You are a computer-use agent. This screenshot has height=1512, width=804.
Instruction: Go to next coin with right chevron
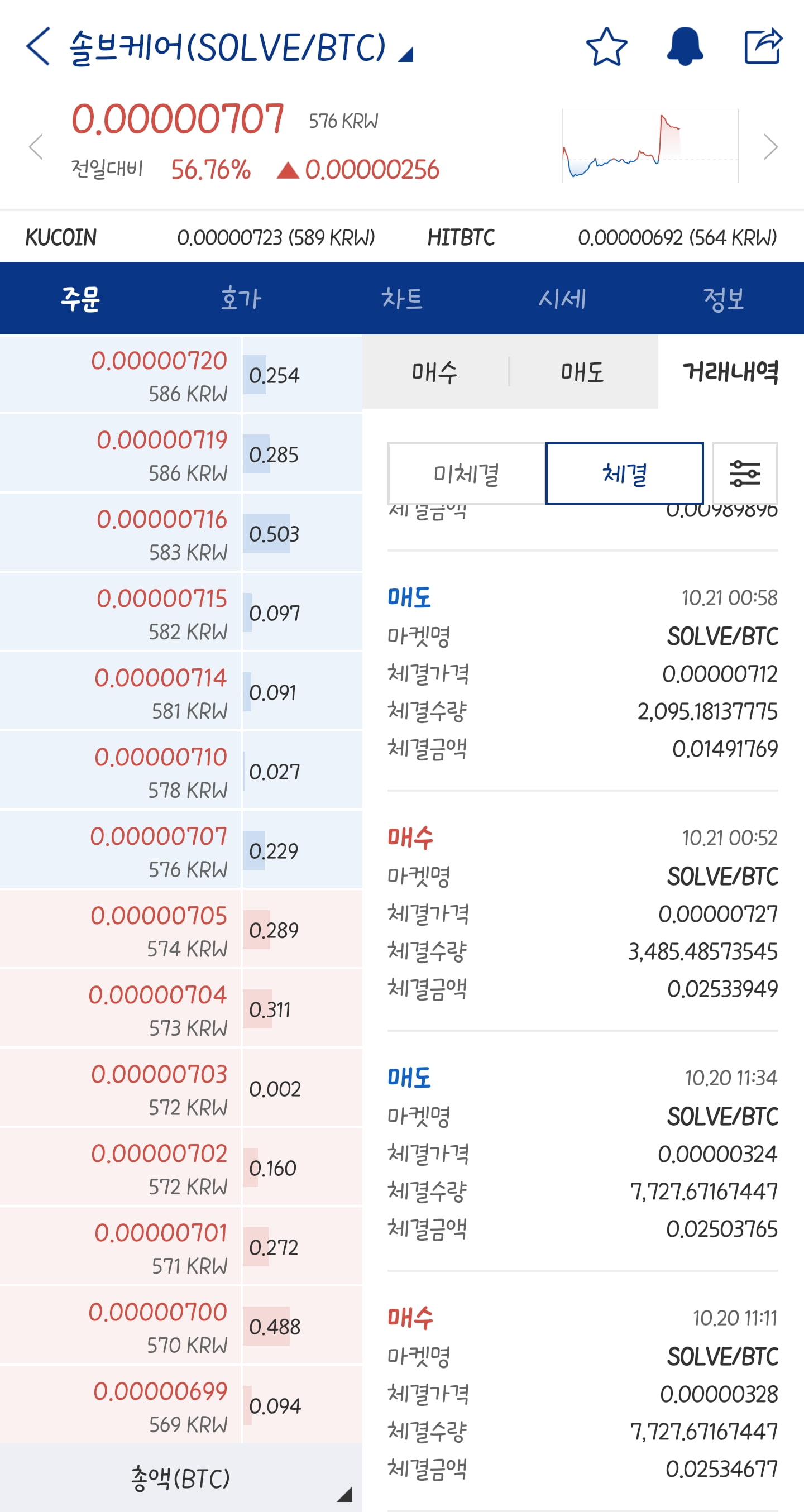click(770, 147)
